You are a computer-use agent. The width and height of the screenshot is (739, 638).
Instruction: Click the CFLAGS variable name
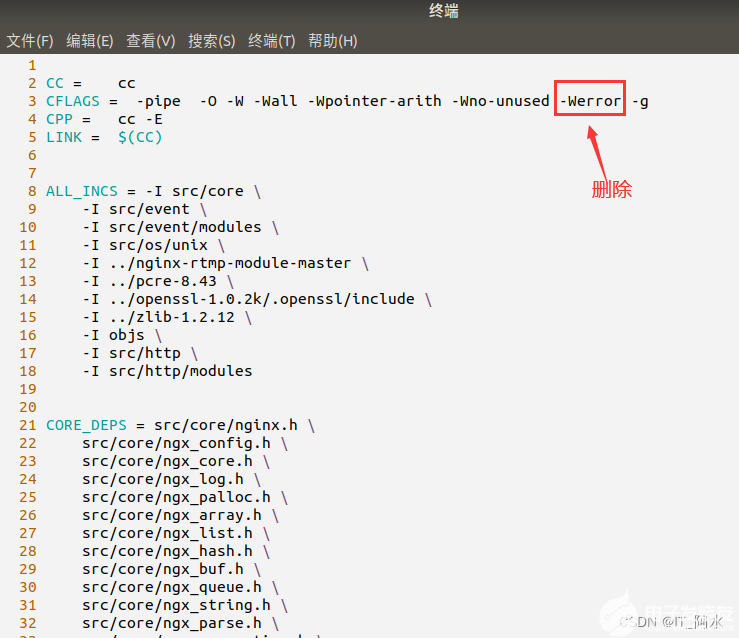tap(73, 101)
